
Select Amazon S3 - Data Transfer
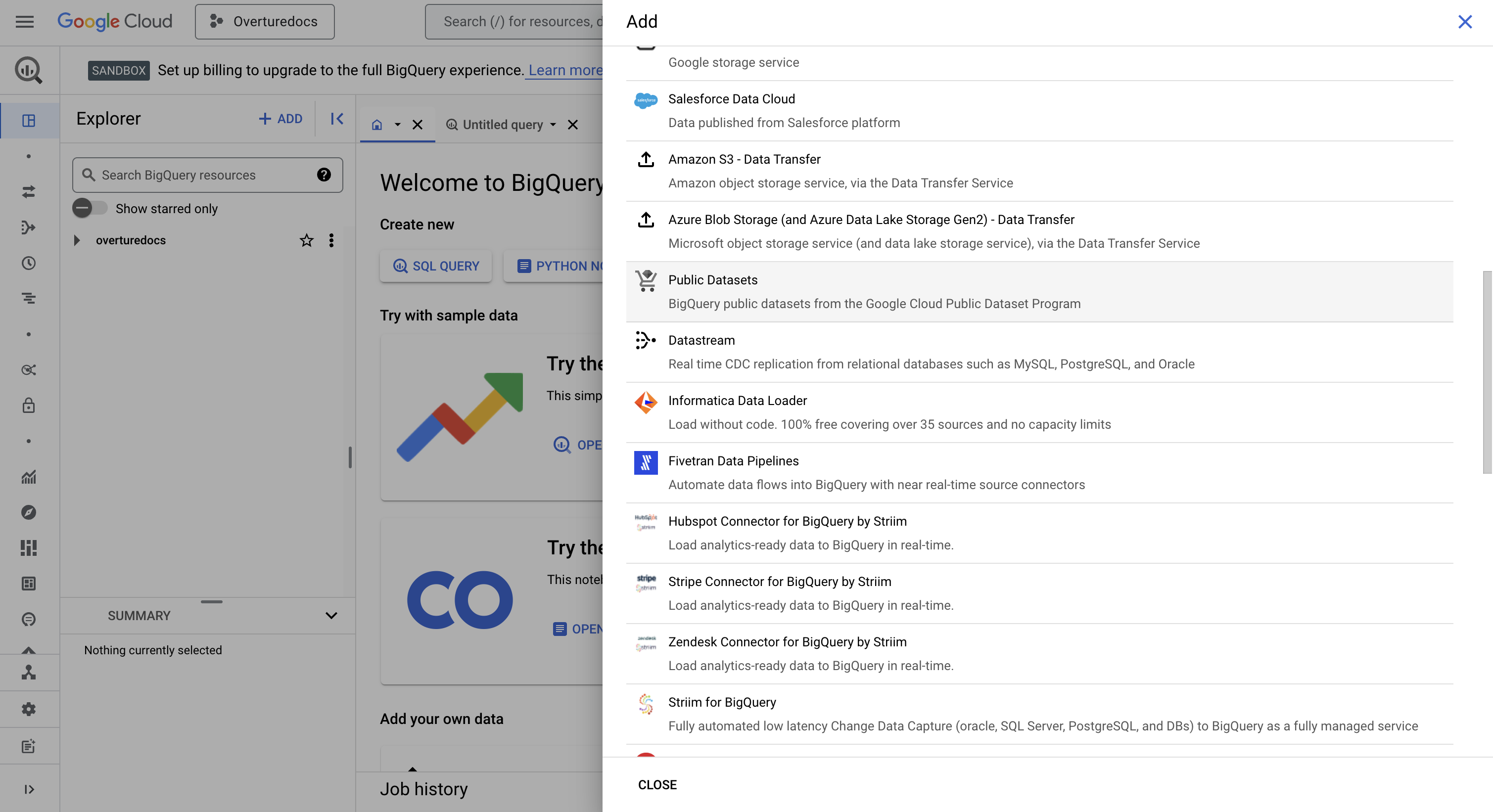pyautogui.click(x=1039, y=171)
